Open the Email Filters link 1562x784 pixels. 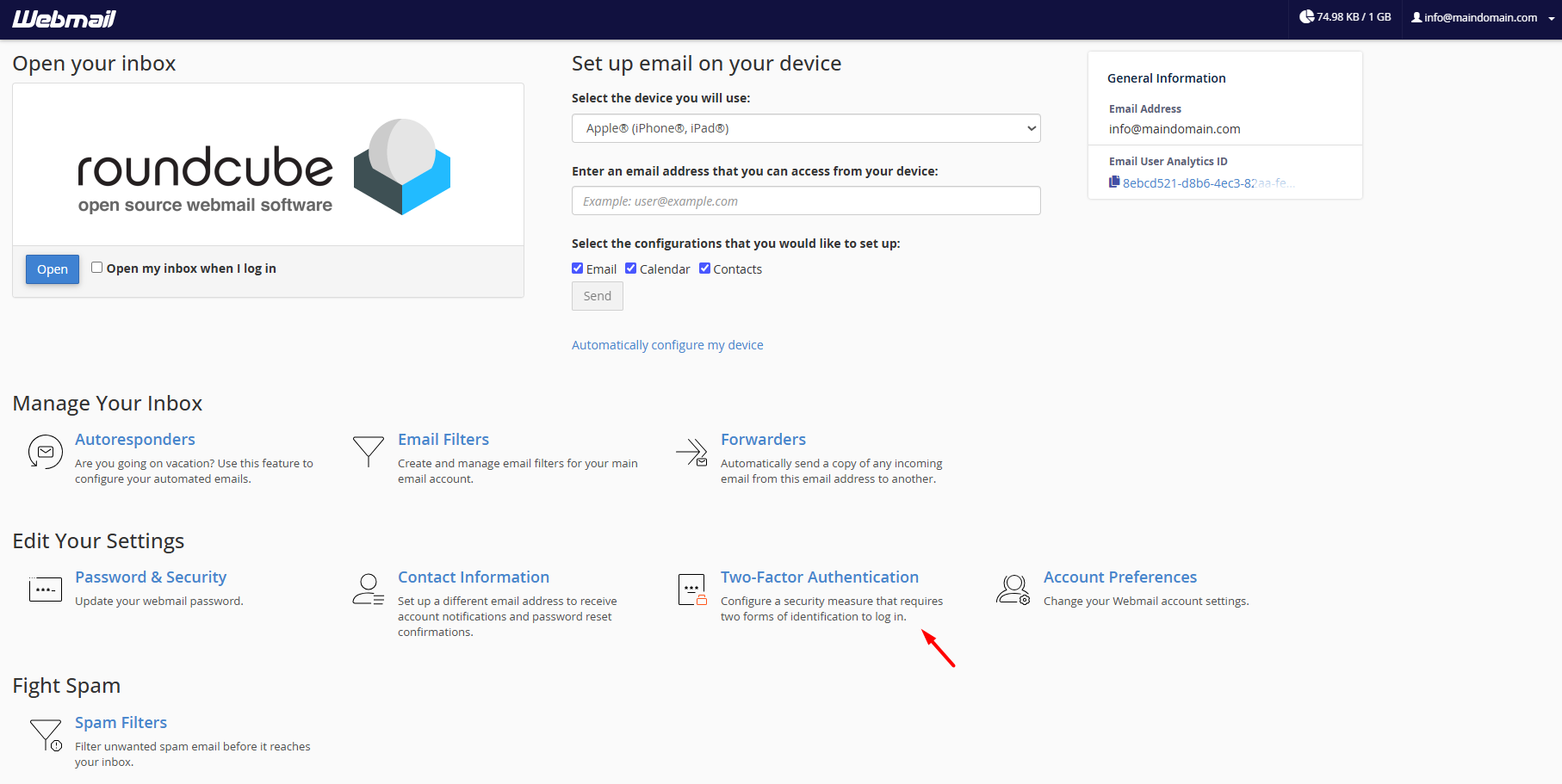click(x=443, y=440)
